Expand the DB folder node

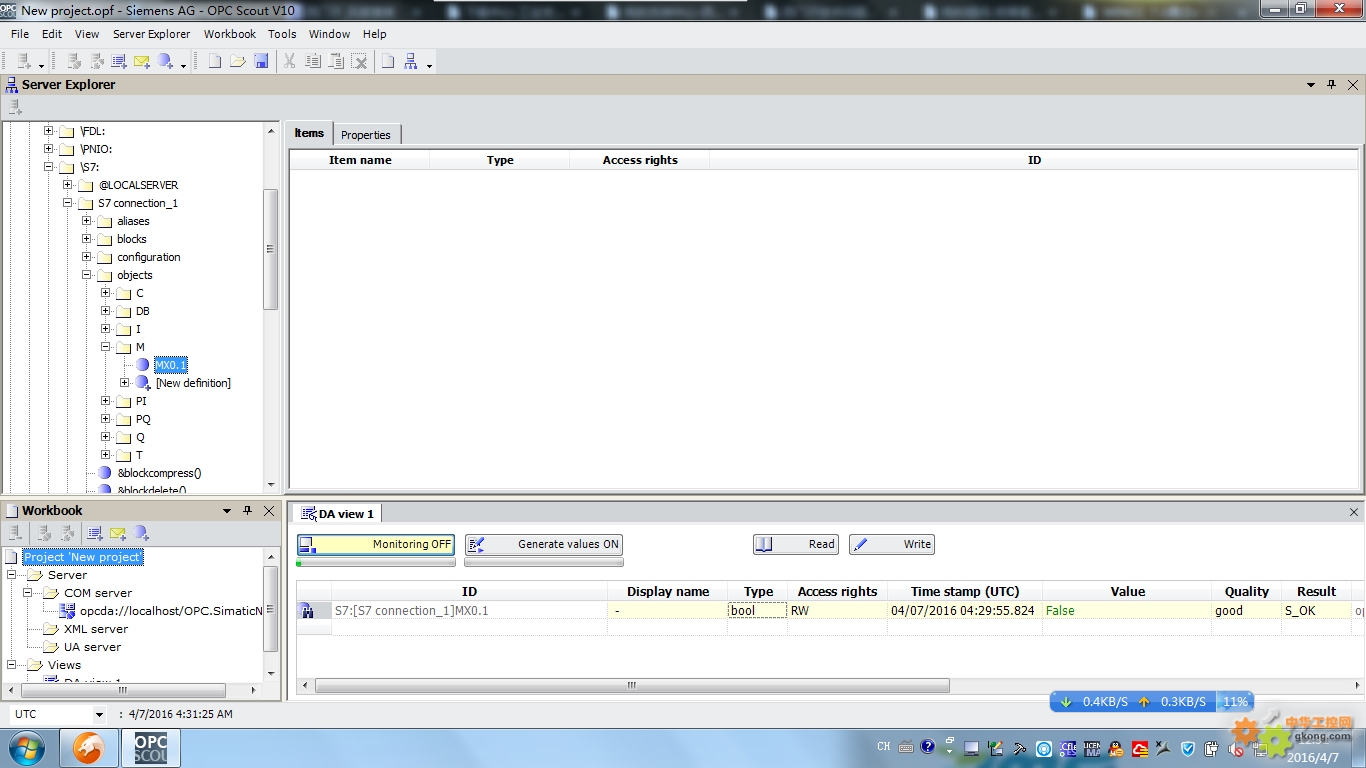105,311
